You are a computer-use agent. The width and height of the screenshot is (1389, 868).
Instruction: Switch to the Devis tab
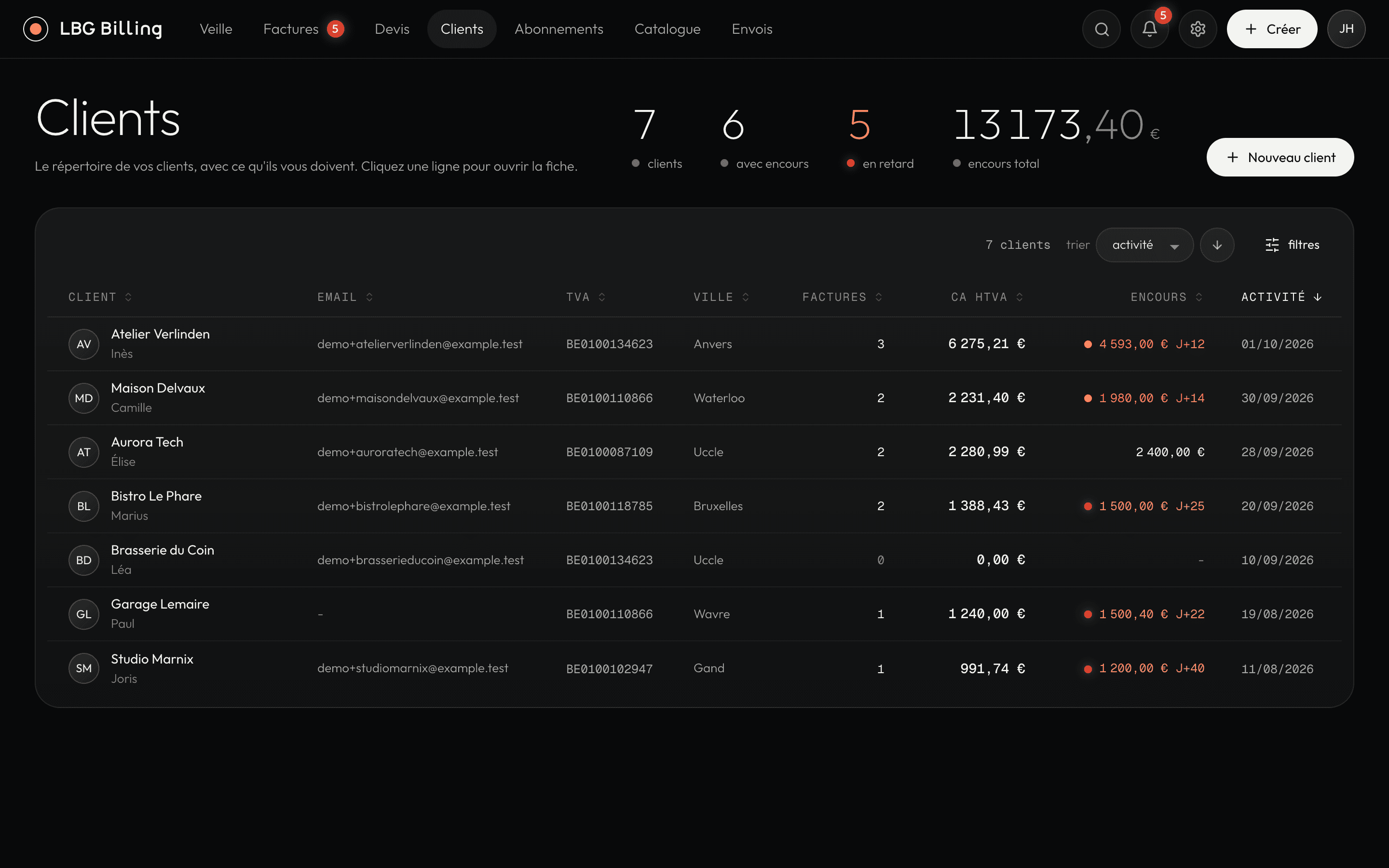[392, 29]
